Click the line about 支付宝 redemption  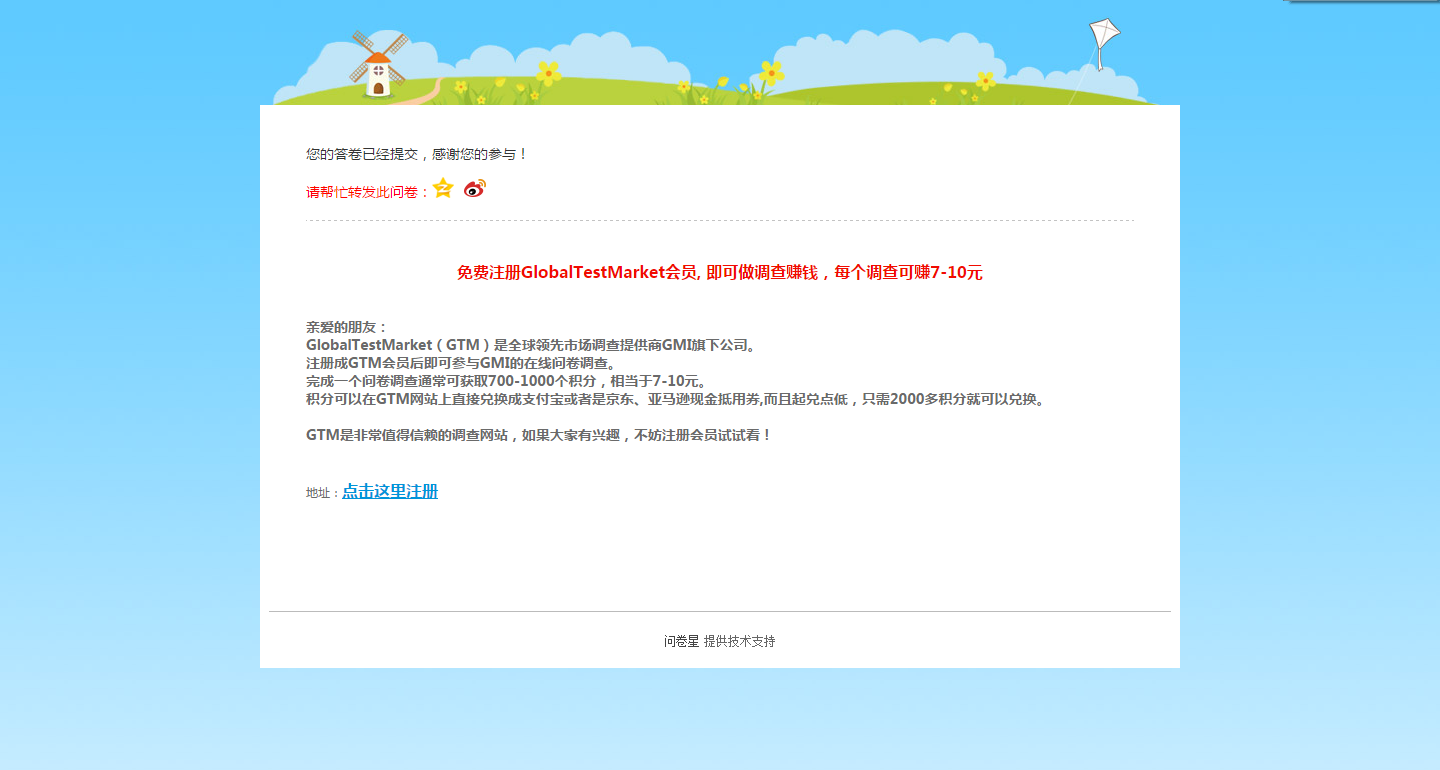[x=677, y=399]
